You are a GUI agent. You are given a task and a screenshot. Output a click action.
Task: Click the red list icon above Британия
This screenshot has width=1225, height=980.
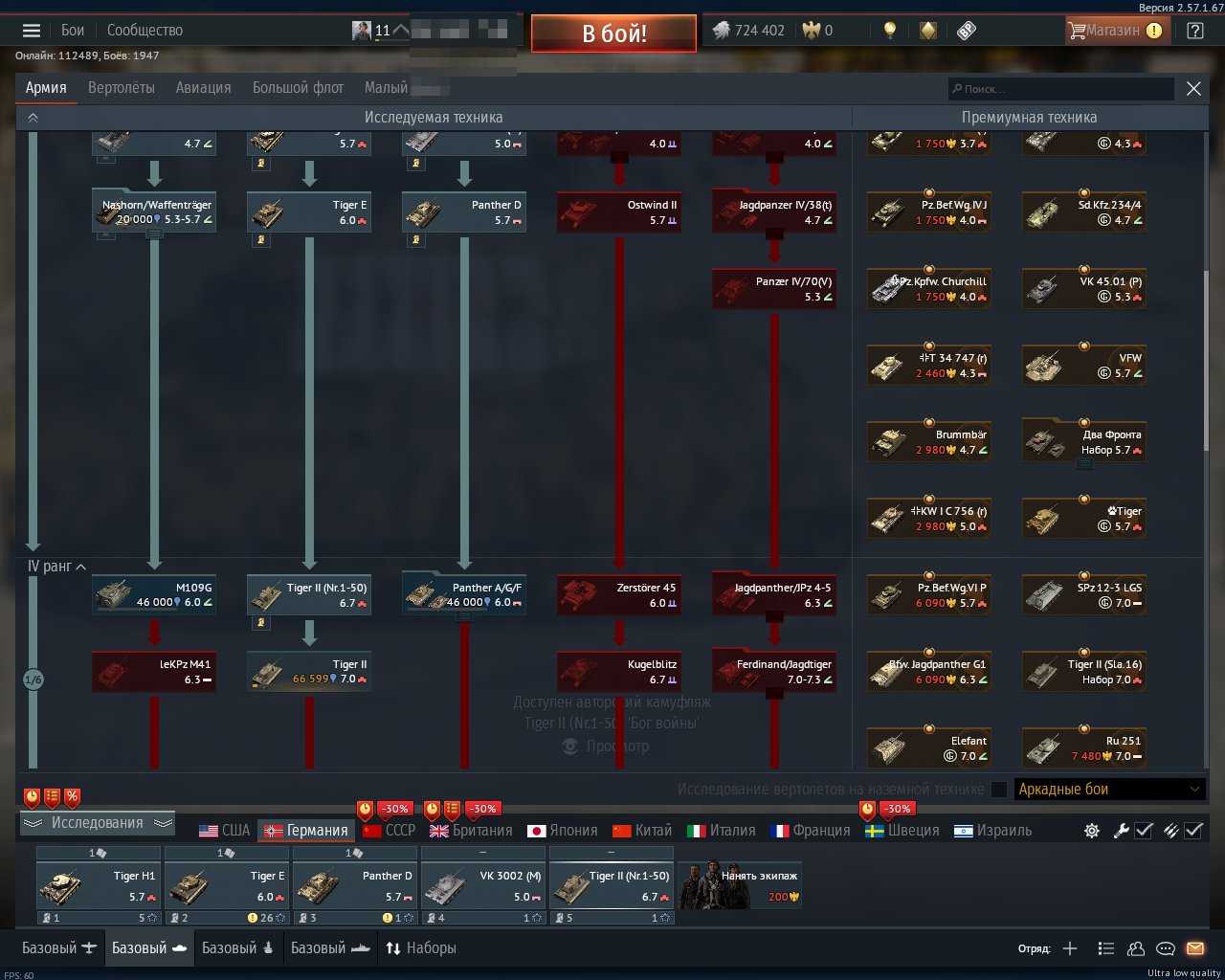coord(452,810)
